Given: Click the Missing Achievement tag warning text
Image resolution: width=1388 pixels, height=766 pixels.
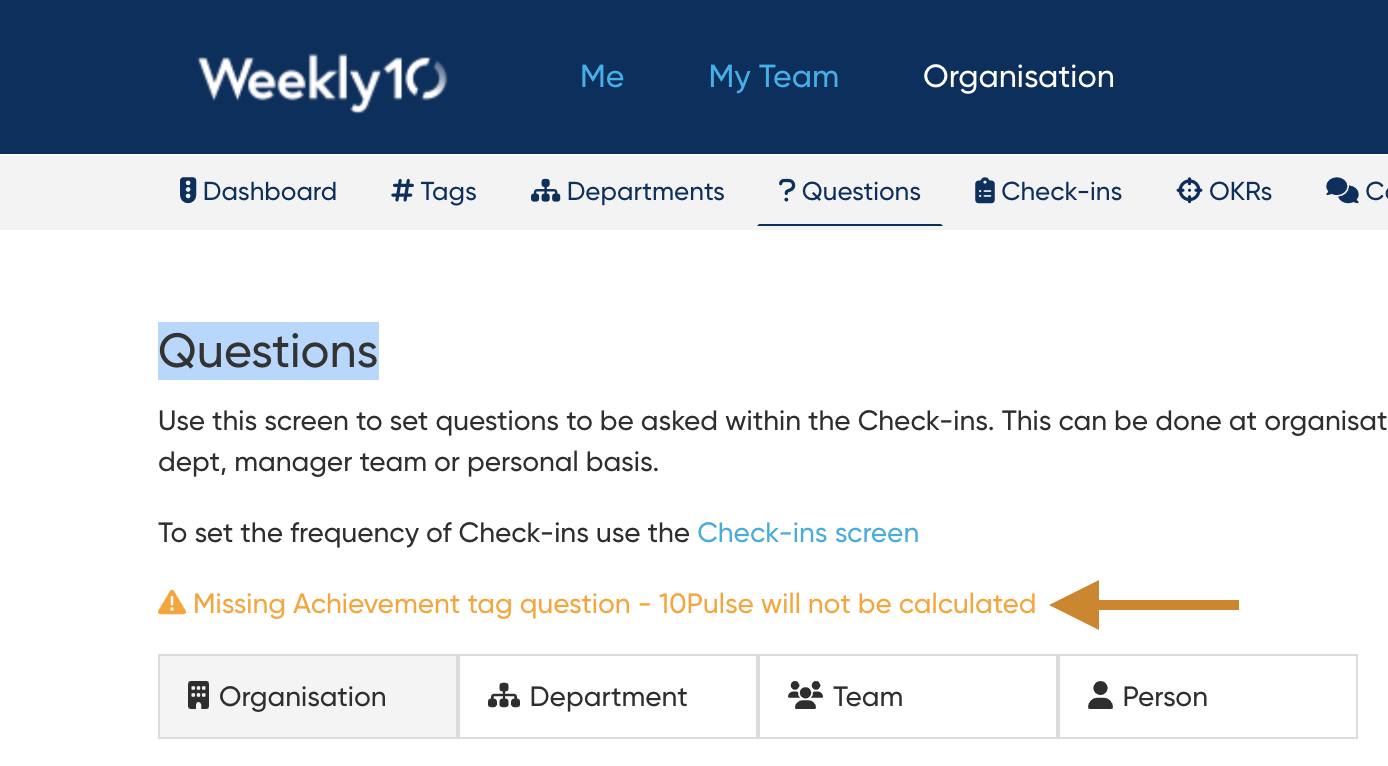Looking at the screenshot, I should (x=614, y=604).
